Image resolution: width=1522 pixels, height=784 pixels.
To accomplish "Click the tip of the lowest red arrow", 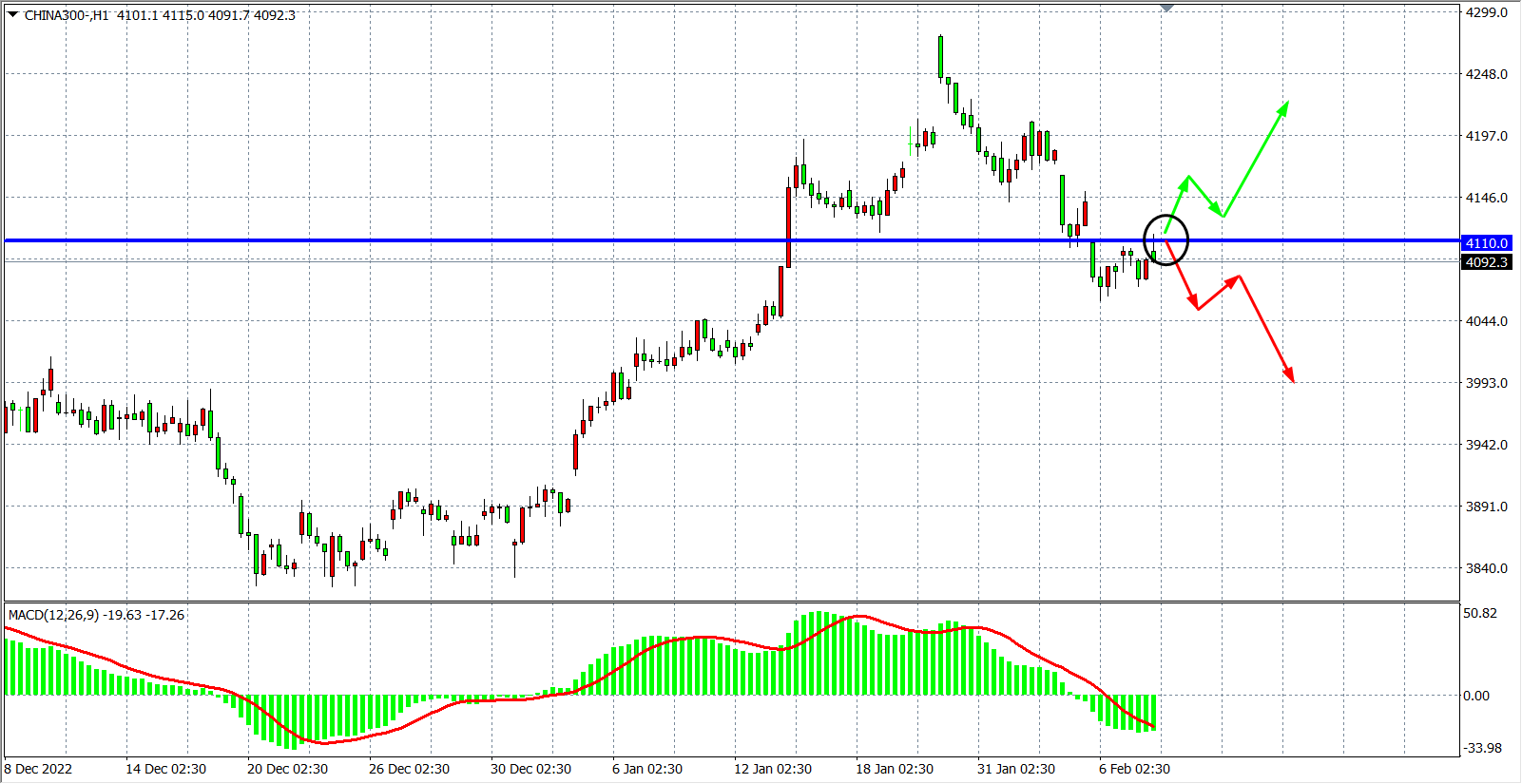I will coord(1293,380).
